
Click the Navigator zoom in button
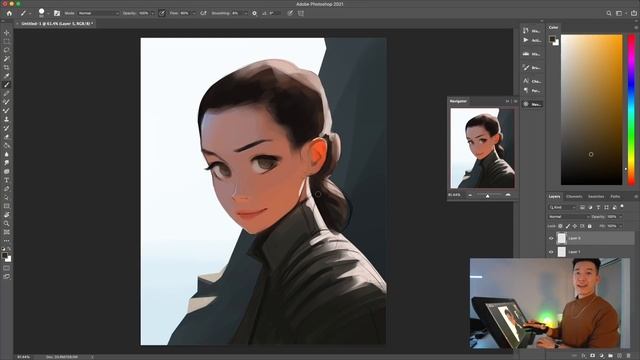pyautogui.click(x=508, y=196)
